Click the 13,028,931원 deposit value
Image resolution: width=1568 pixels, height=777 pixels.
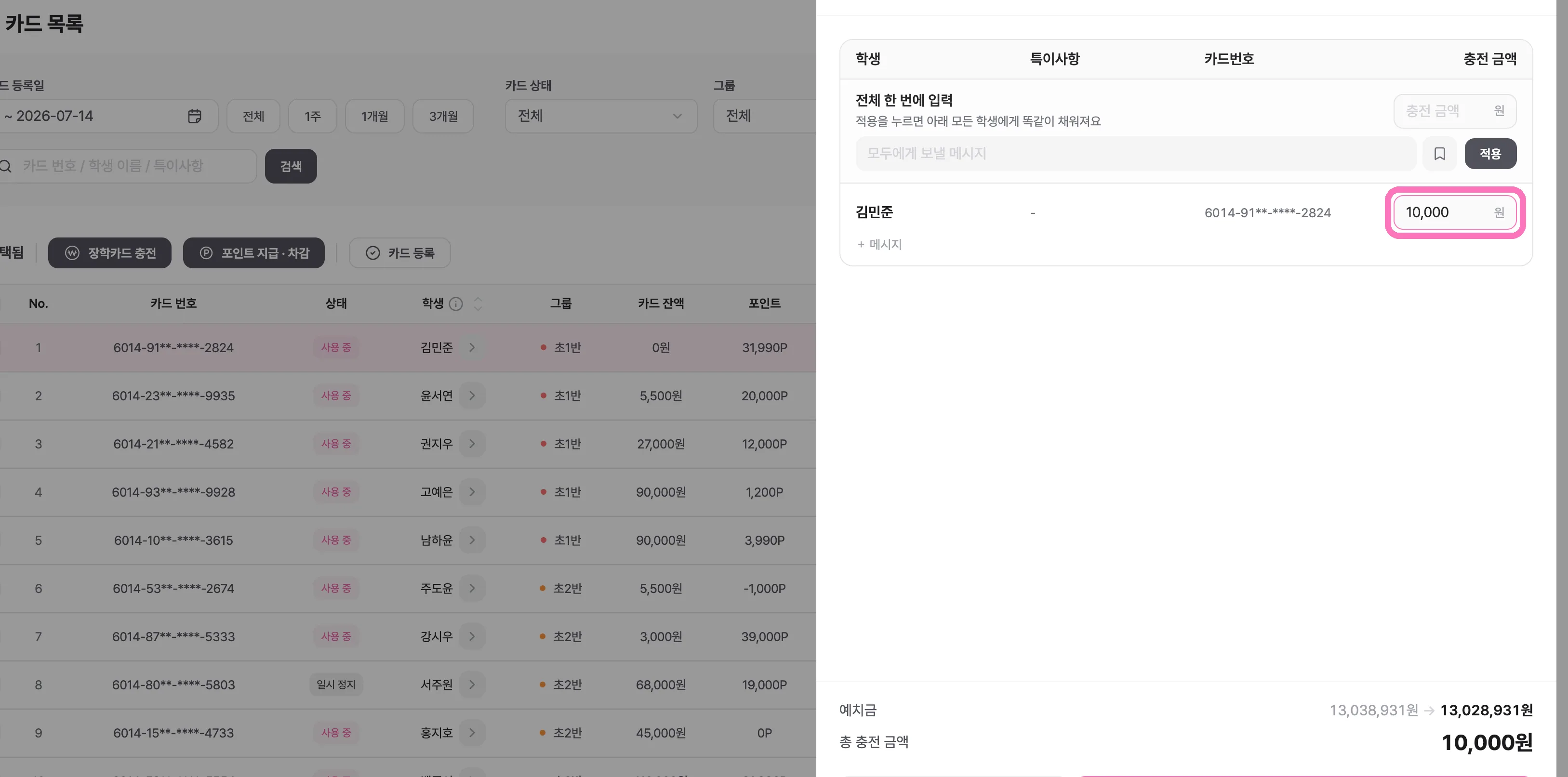[1487, 711]
